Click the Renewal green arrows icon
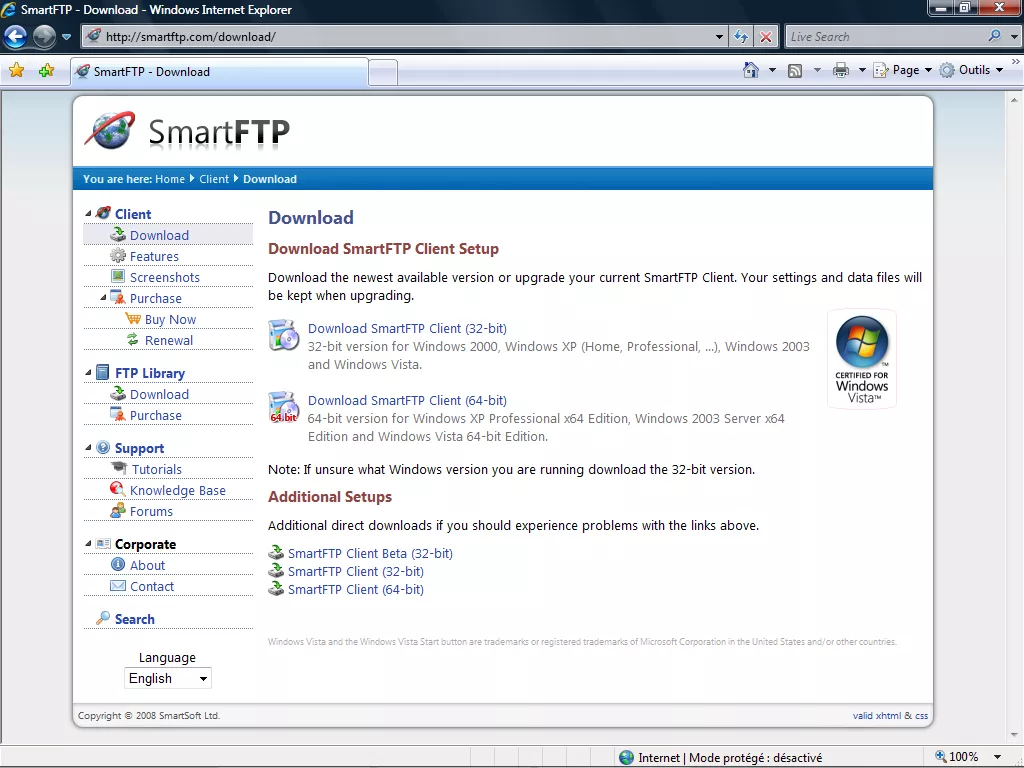The image size is (1024, 768). (x=133, y=340)
